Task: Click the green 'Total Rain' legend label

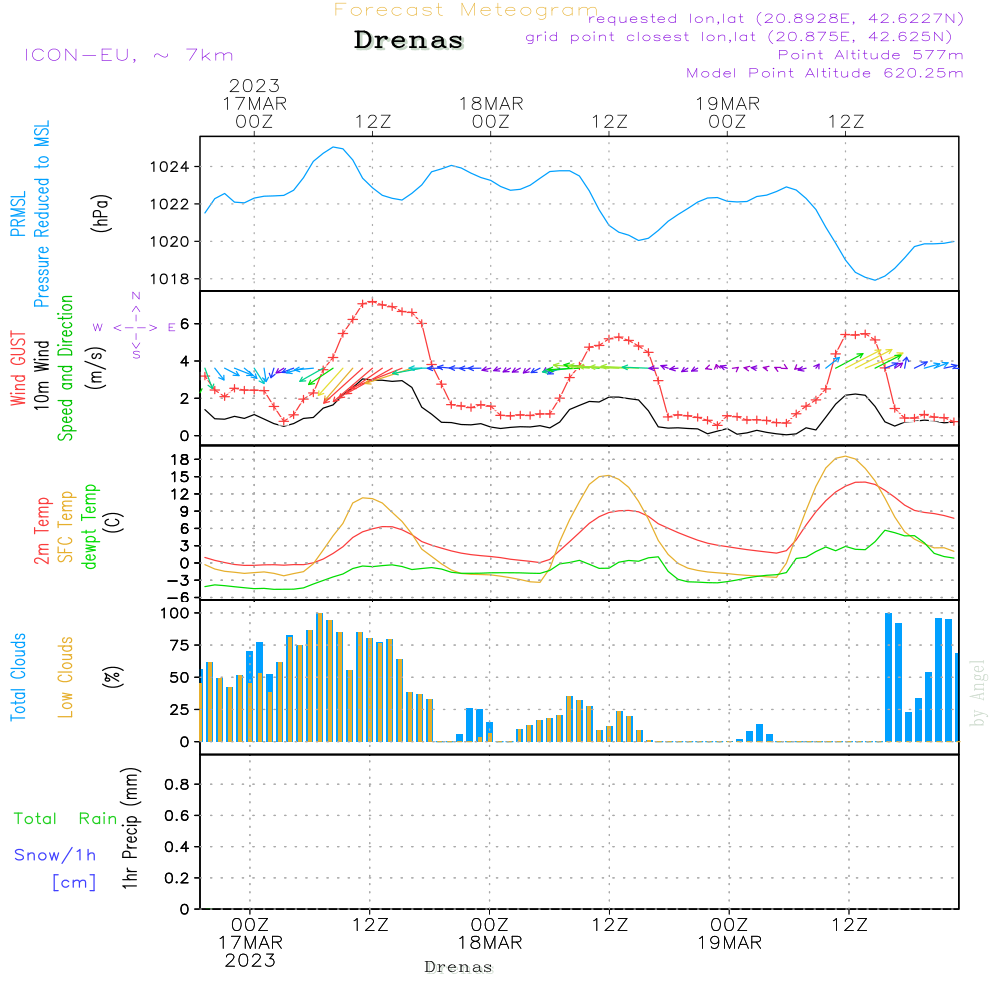Action: [x=66, y=818]
